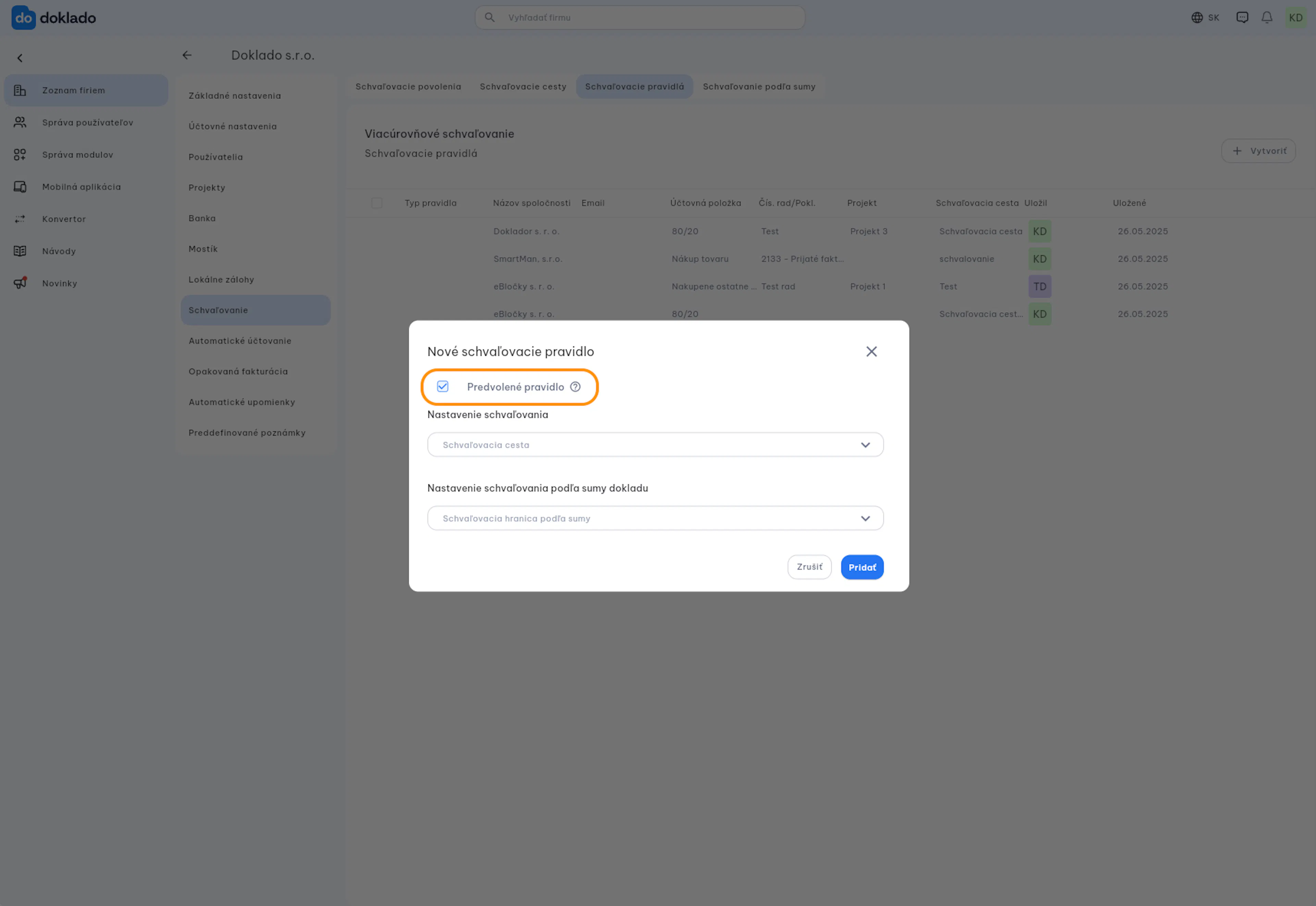
Task: Click the Mobilná aplikácia device icon
Action: [x=20, y=187]
